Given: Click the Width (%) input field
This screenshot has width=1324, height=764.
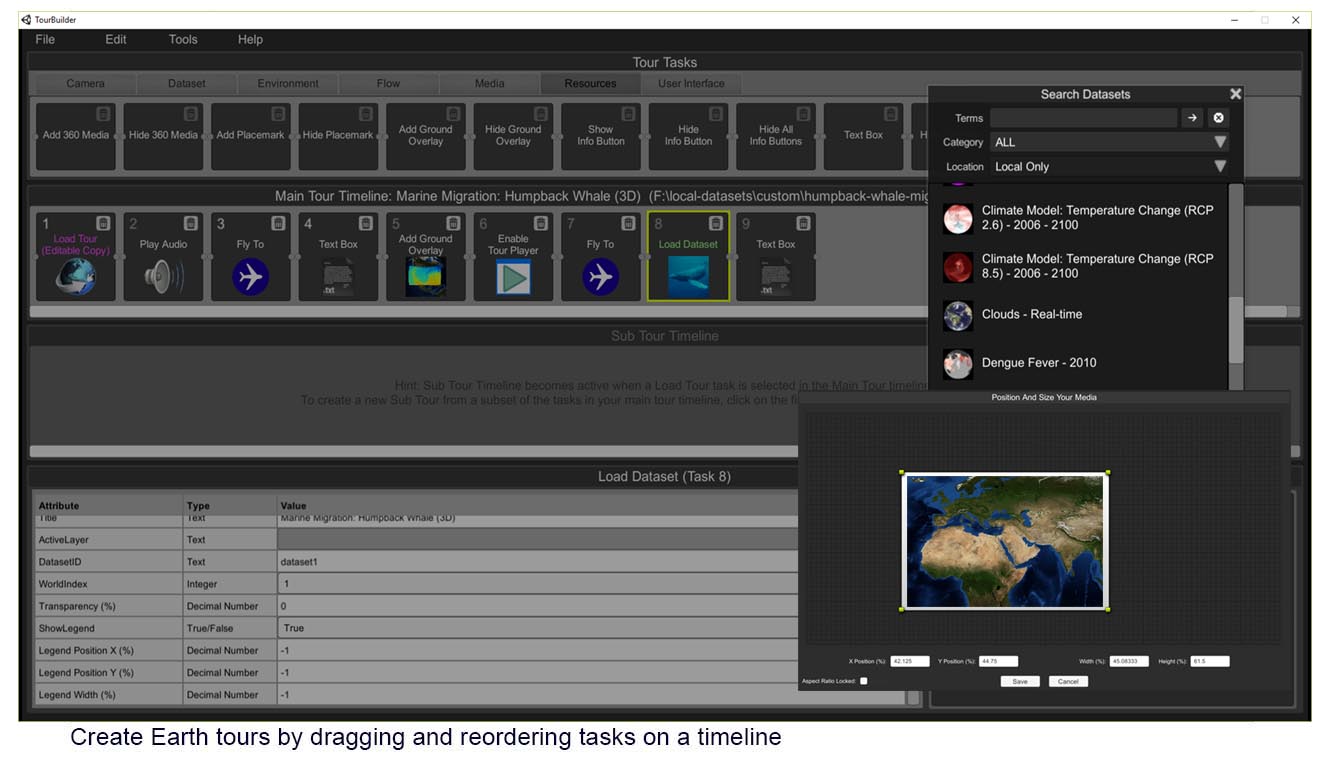Looking at the screenshot, I should pos(1129,661).
